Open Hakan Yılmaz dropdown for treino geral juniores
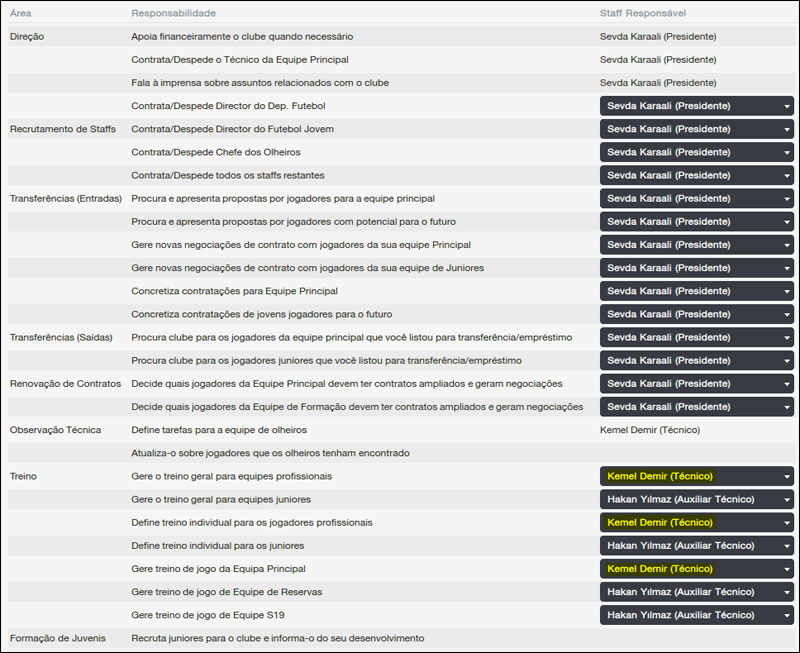The width and height of the screenshot is (800, 653). coord(696,499)
